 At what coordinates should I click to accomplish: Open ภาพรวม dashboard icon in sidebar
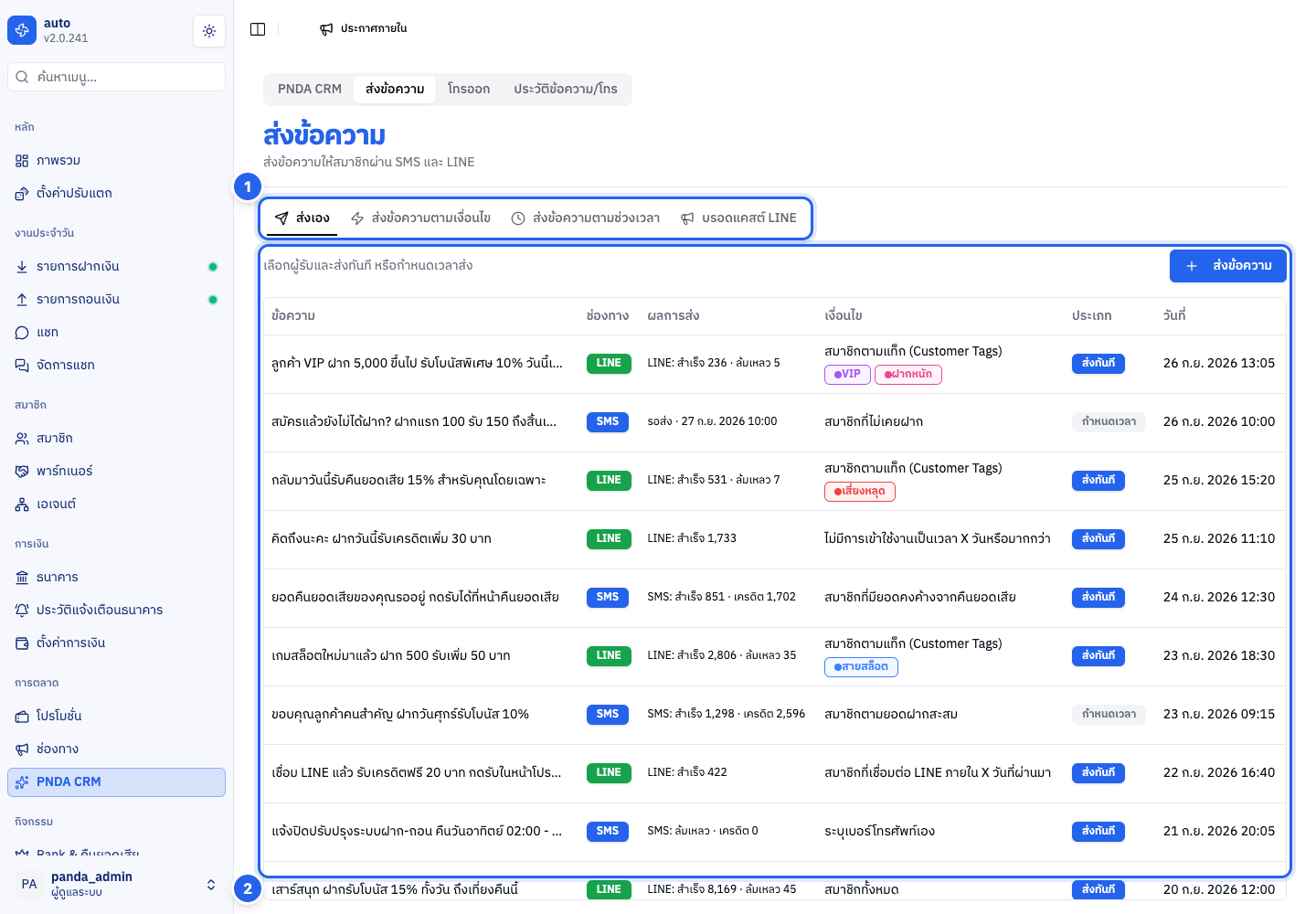tap(22, 161)
